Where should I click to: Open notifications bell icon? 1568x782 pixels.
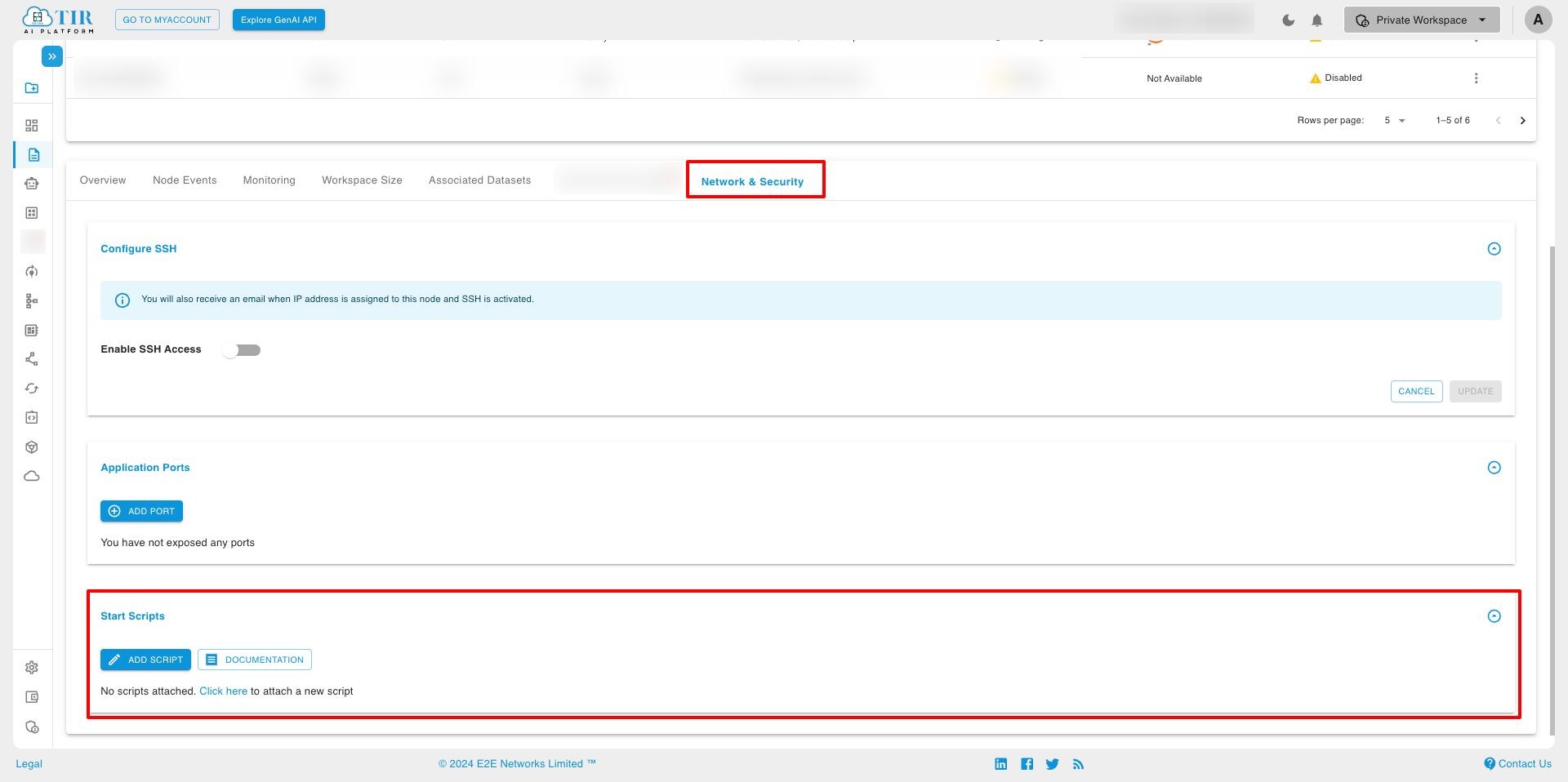point(1317,20)
